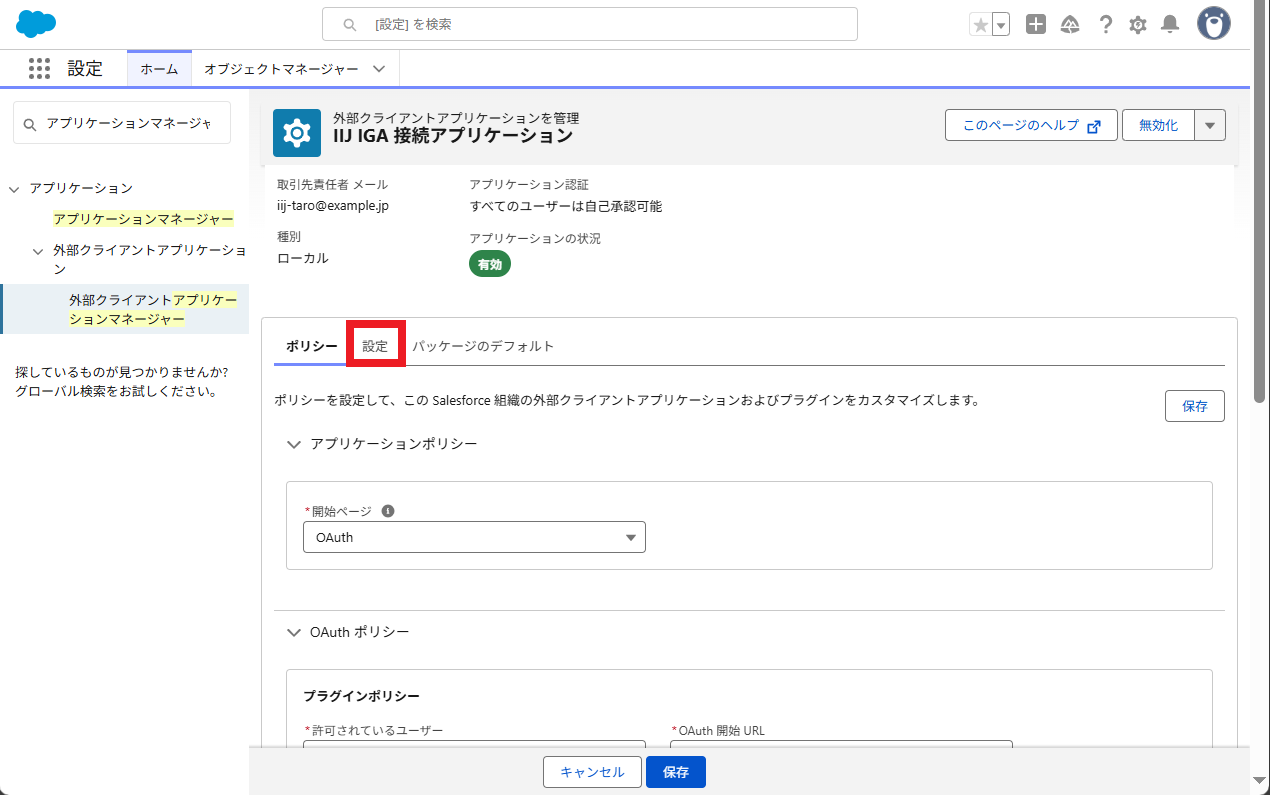Click the Salesforce cloud logo
This screenshot has height=795, width=1270.
(x=37, y=24)
